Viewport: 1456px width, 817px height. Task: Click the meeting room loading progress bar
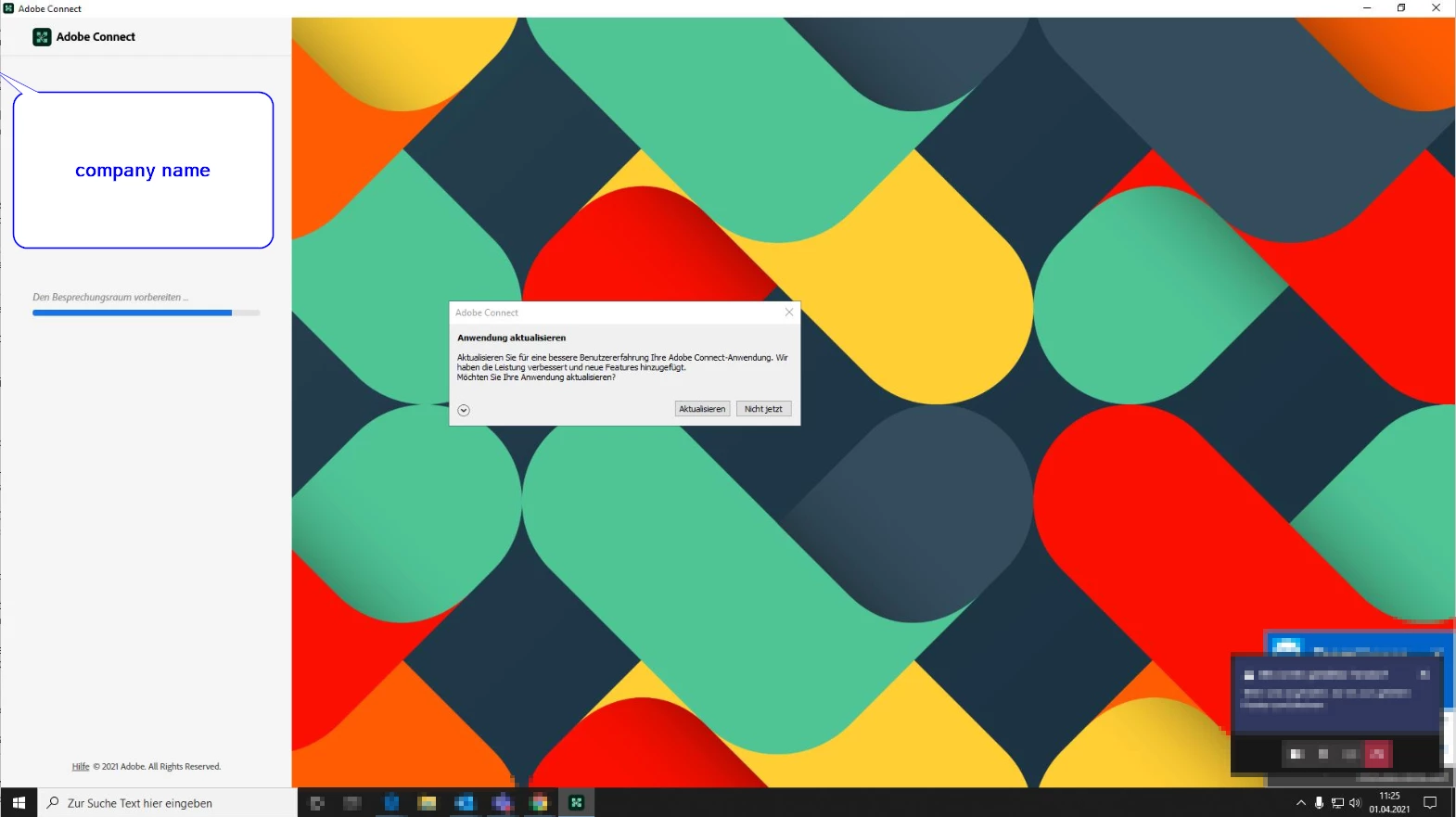tap(147, 313)
